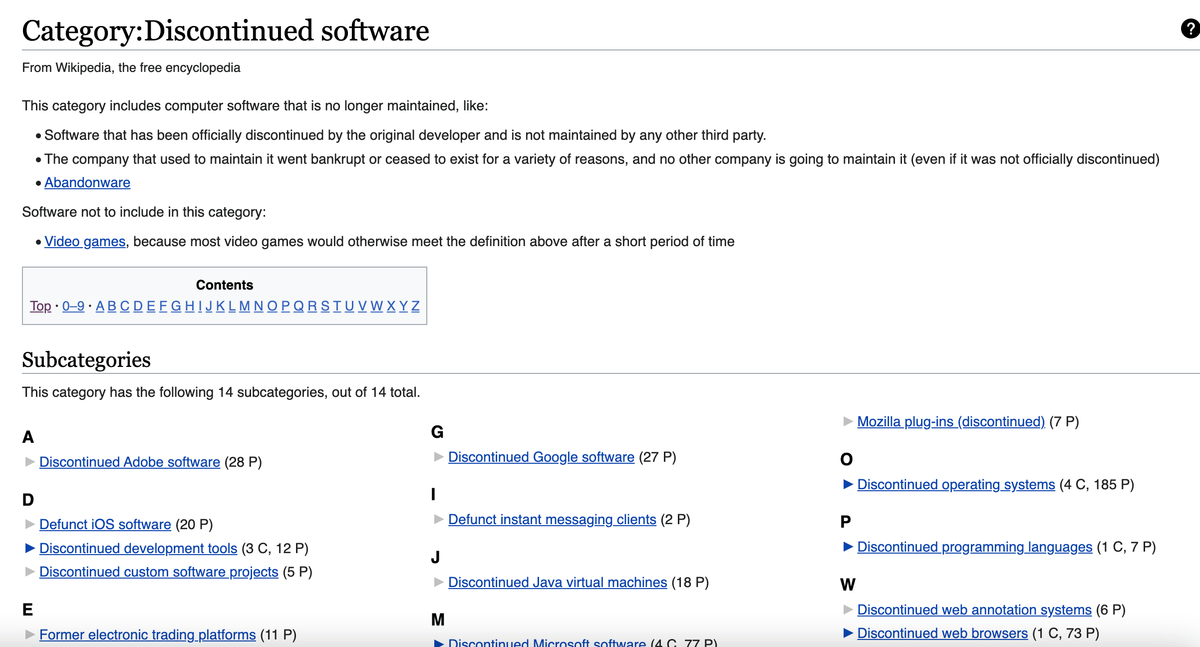Jump to letter Q in Contents index
Screen dimensions: 1200x647
(x=299, y=305)
